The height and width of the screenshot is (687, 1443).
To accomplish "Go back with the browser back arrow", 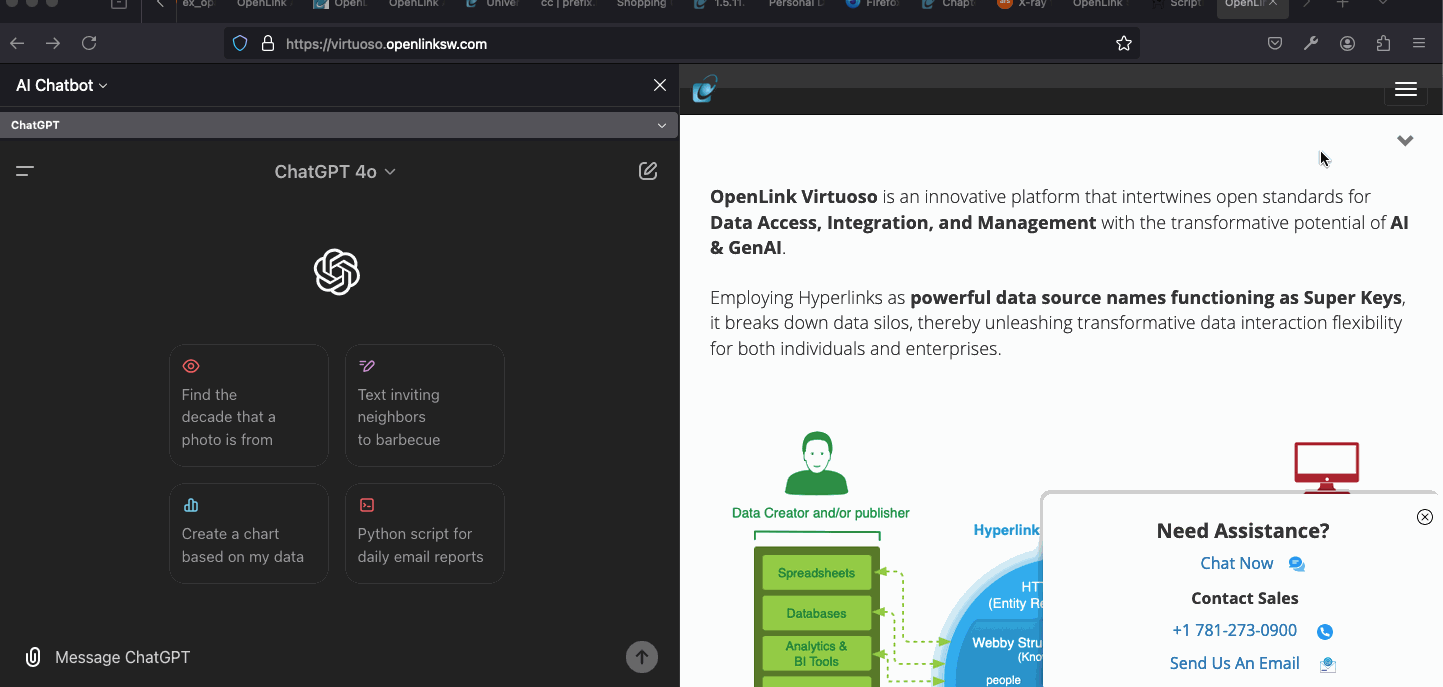I will tap(17, 43).
